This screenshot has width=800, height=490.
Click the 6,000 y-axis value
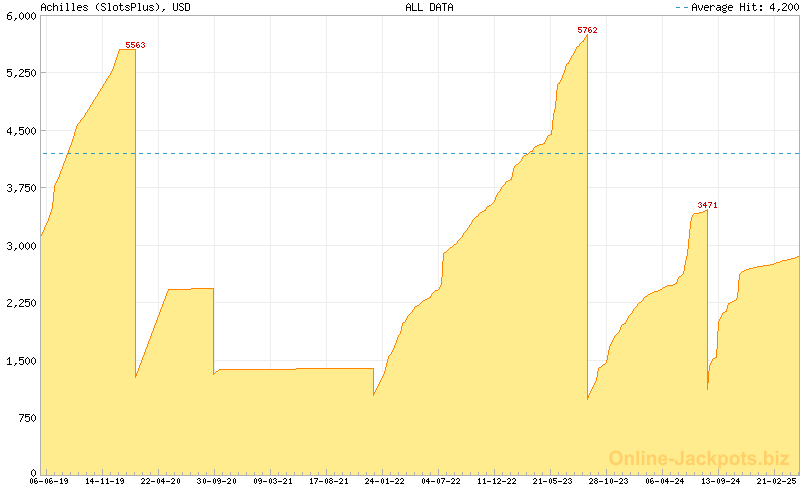20,16
